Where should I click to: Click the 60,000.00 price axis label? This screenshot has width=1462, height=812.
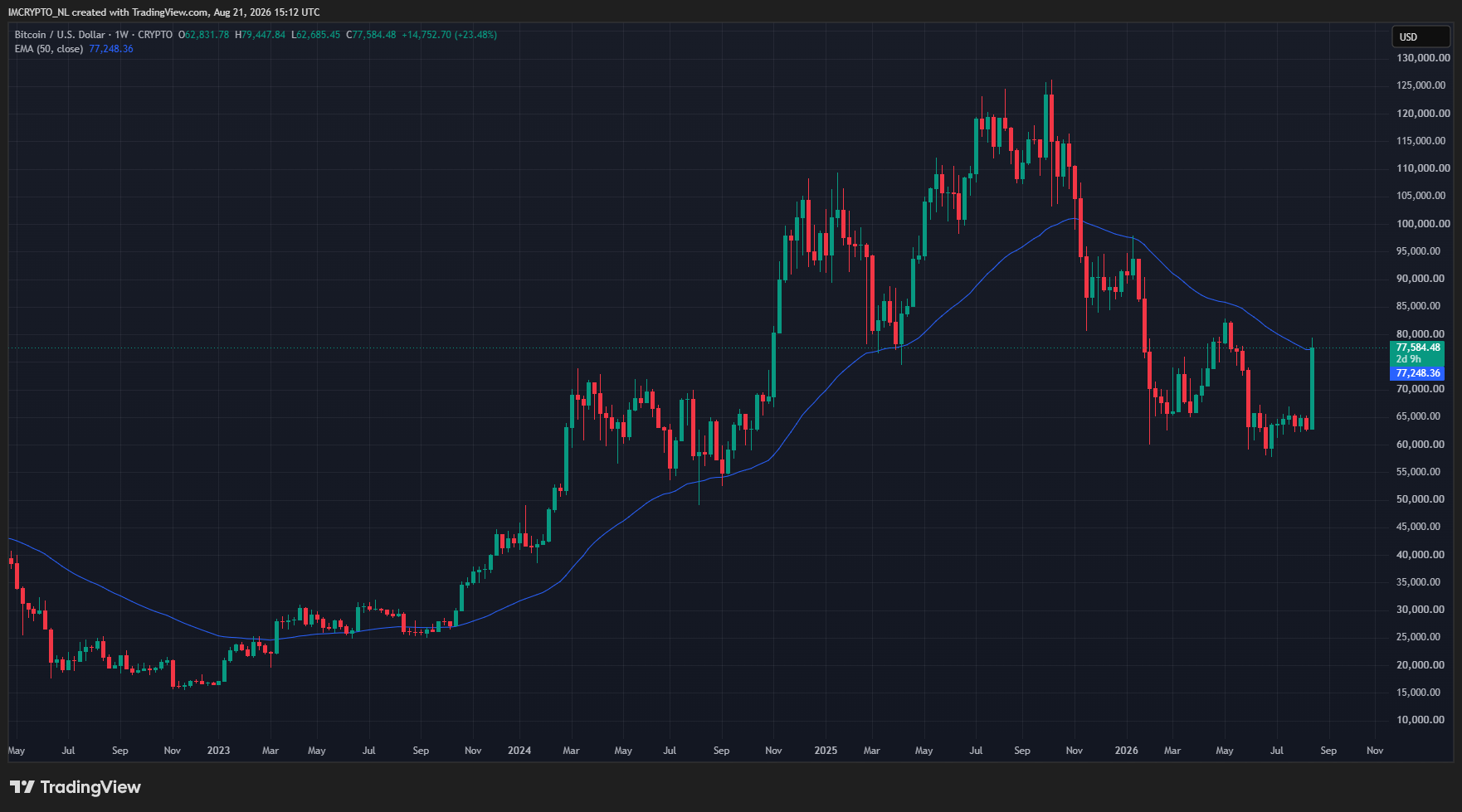tap(1421, 445)
